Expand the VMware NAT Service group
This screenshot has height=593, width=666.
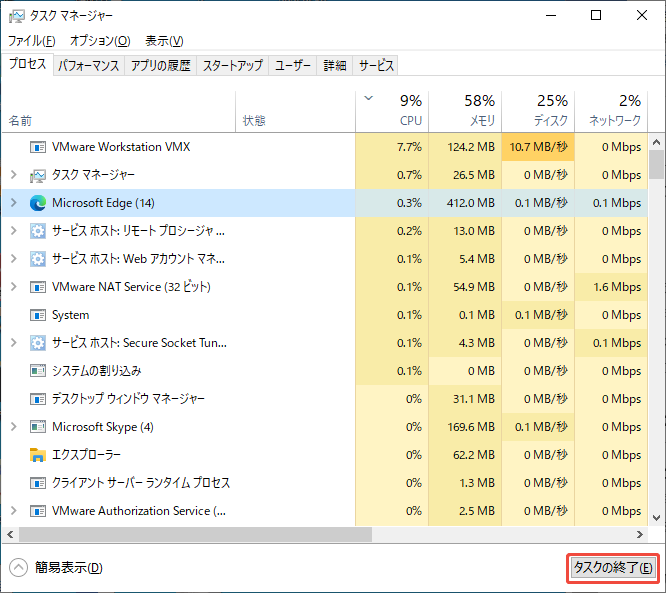tap(14, 287)
